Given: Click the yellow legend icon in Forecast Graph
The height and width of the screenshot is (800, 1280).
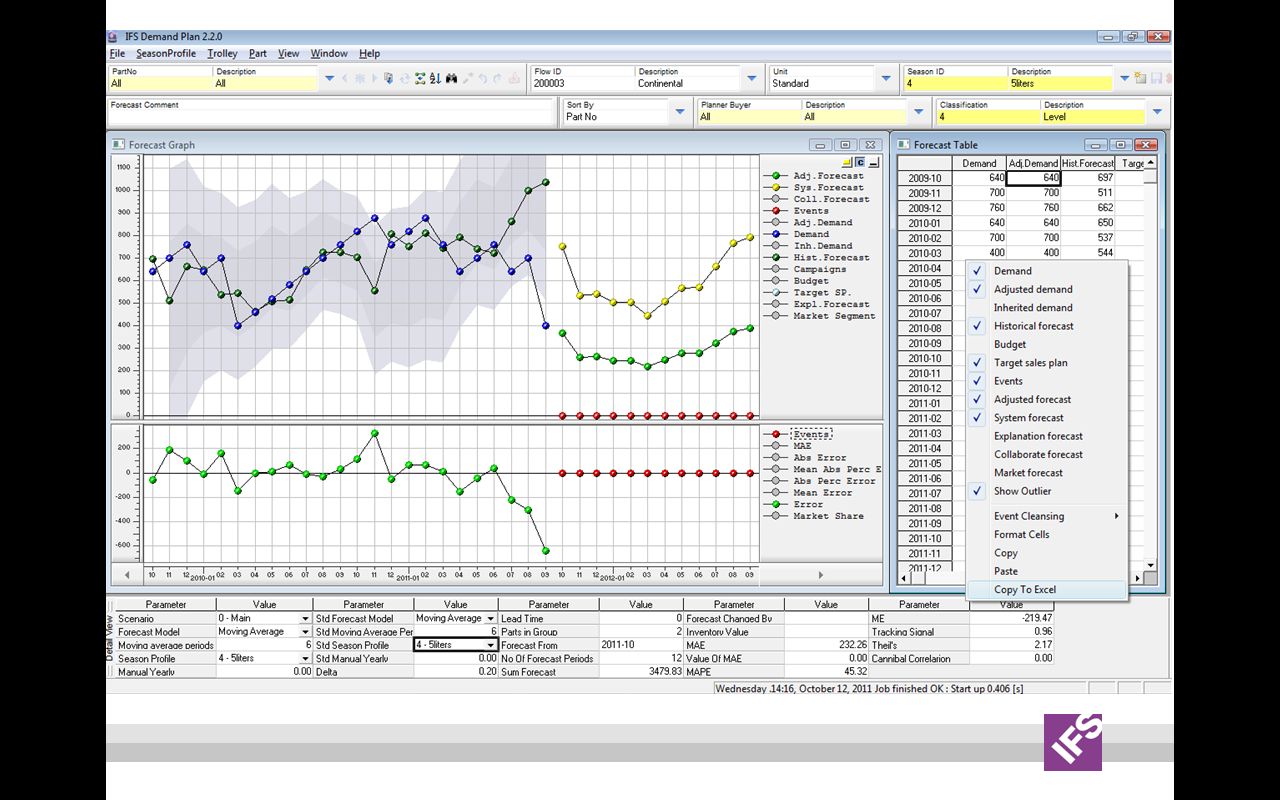Looking at the screenshot, I should [x=846, y=162].
